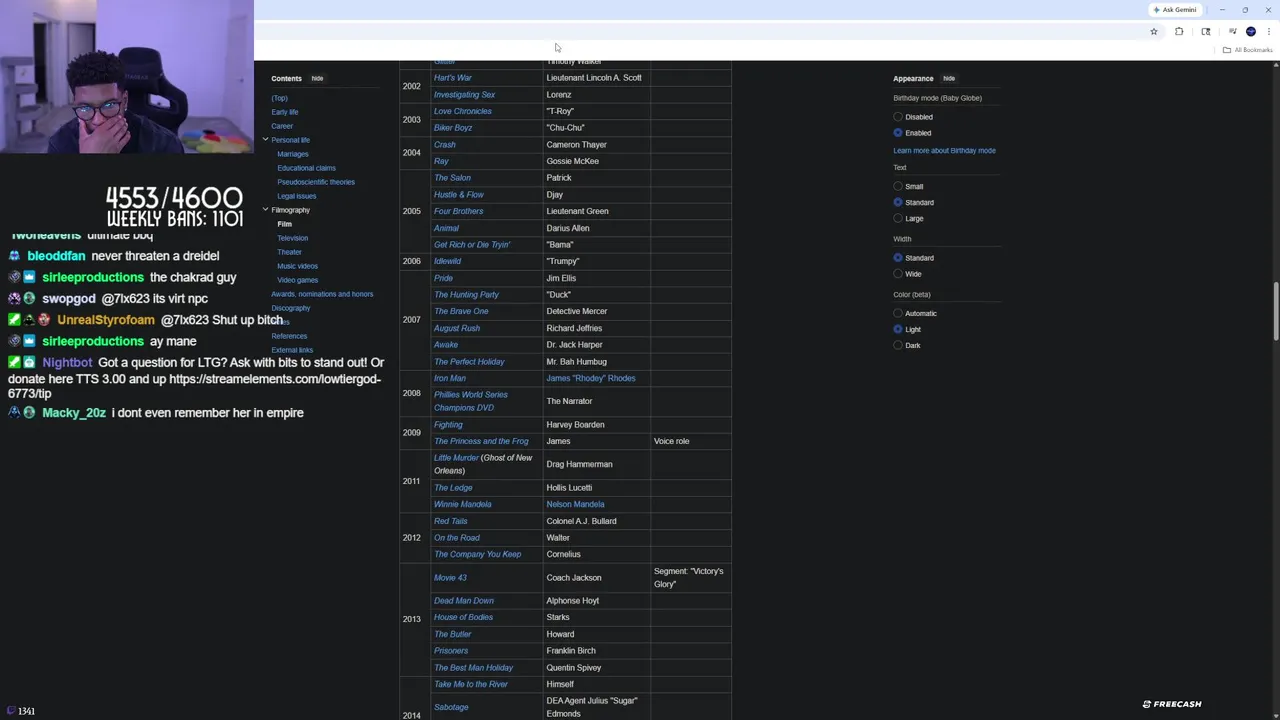Go to Career section
This screenshot has height=720, width=1280.
click(x=282, y=126)
